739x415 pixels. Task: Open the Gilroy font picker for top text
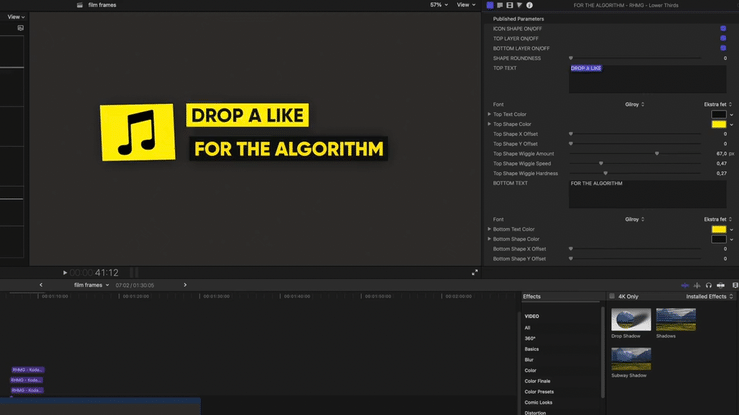(634, 104)
